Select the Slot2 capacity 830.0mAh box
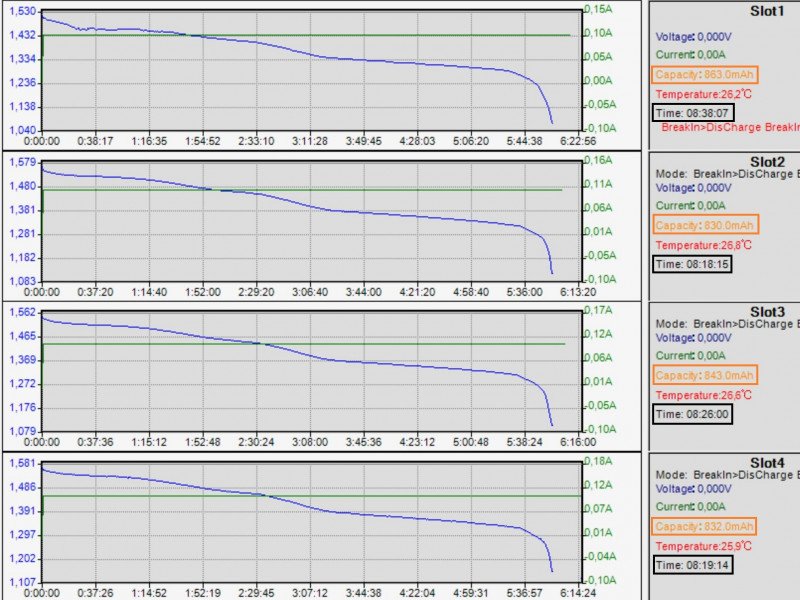This screenshot has width=800, height=600. [705, 225]
